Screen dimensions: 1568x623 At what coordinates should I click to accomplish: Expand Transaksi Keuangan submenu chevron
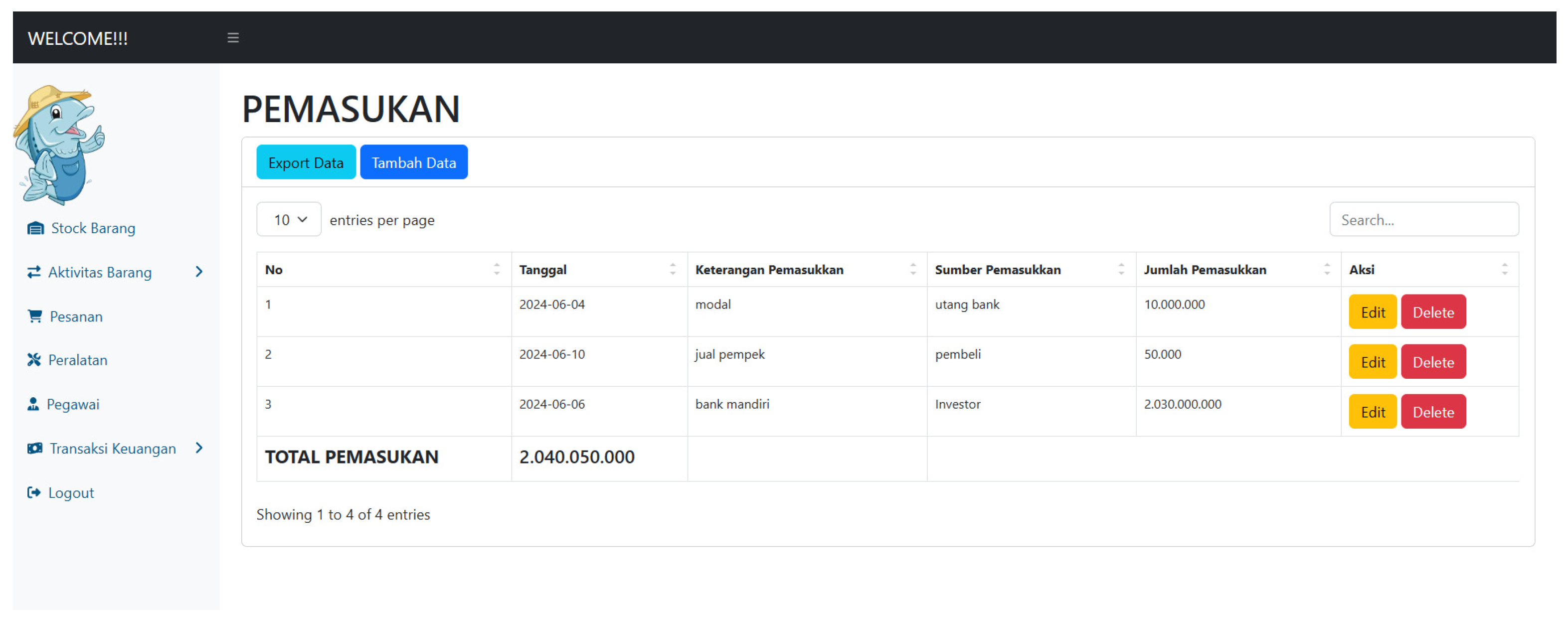click(199, 449)
